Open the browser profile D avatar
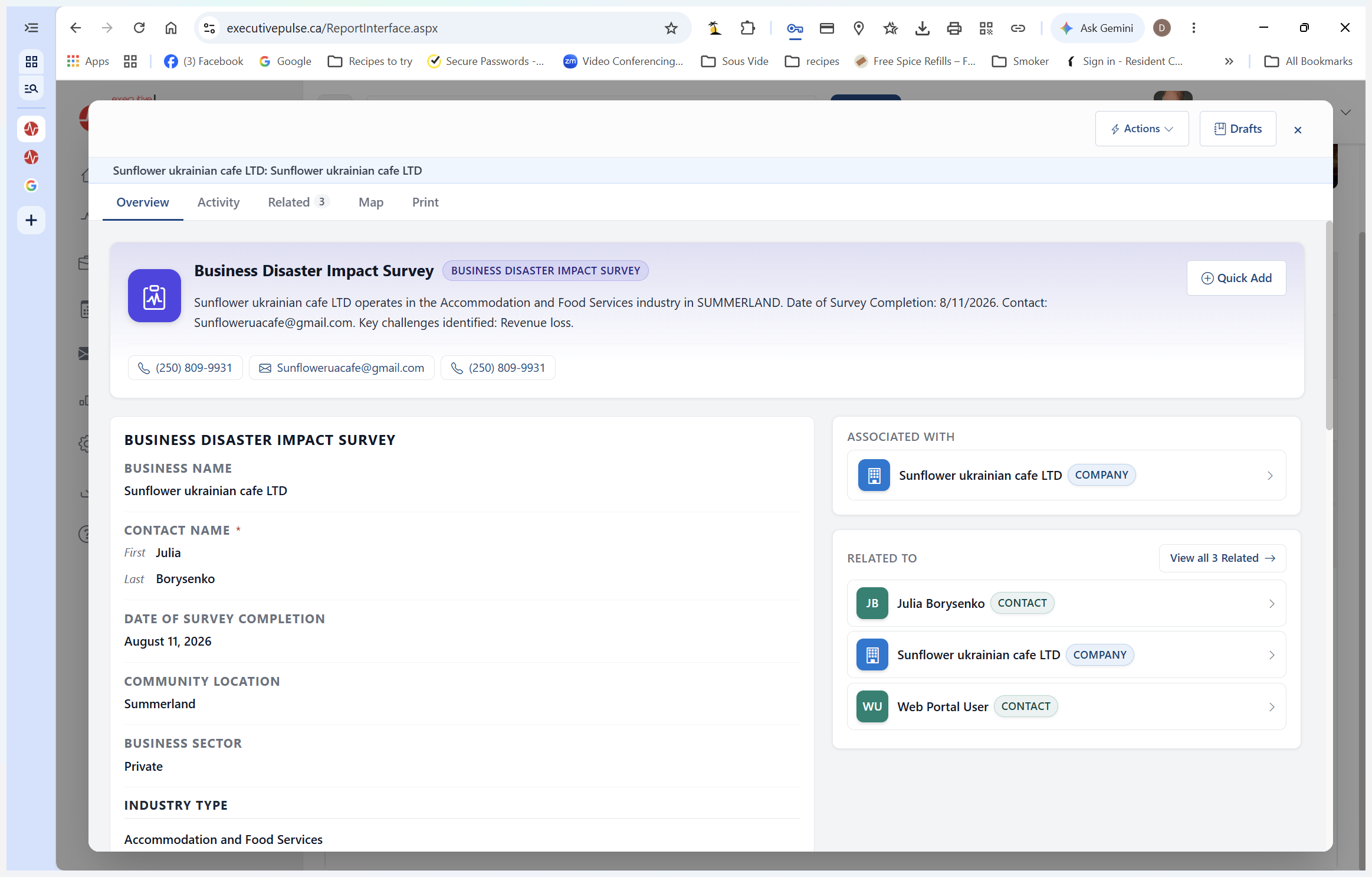1372x877 pixels. click(x=1162, y=28)
